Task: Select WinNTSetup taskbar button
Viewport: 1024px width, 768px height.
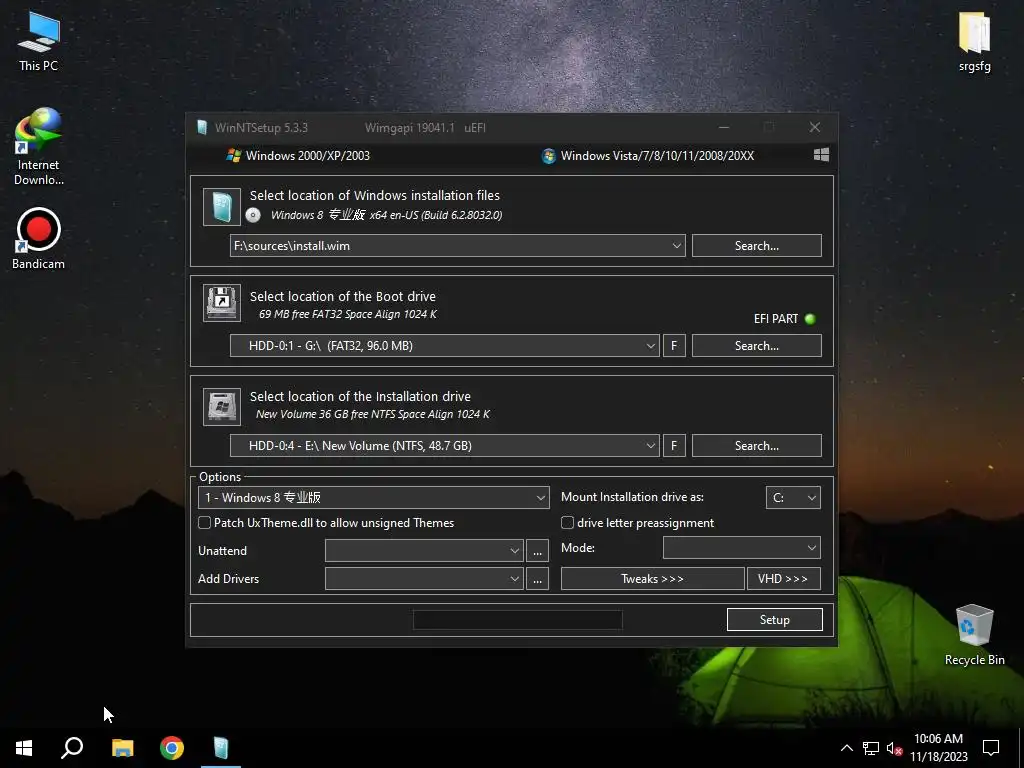Action: tap(221, 748)
